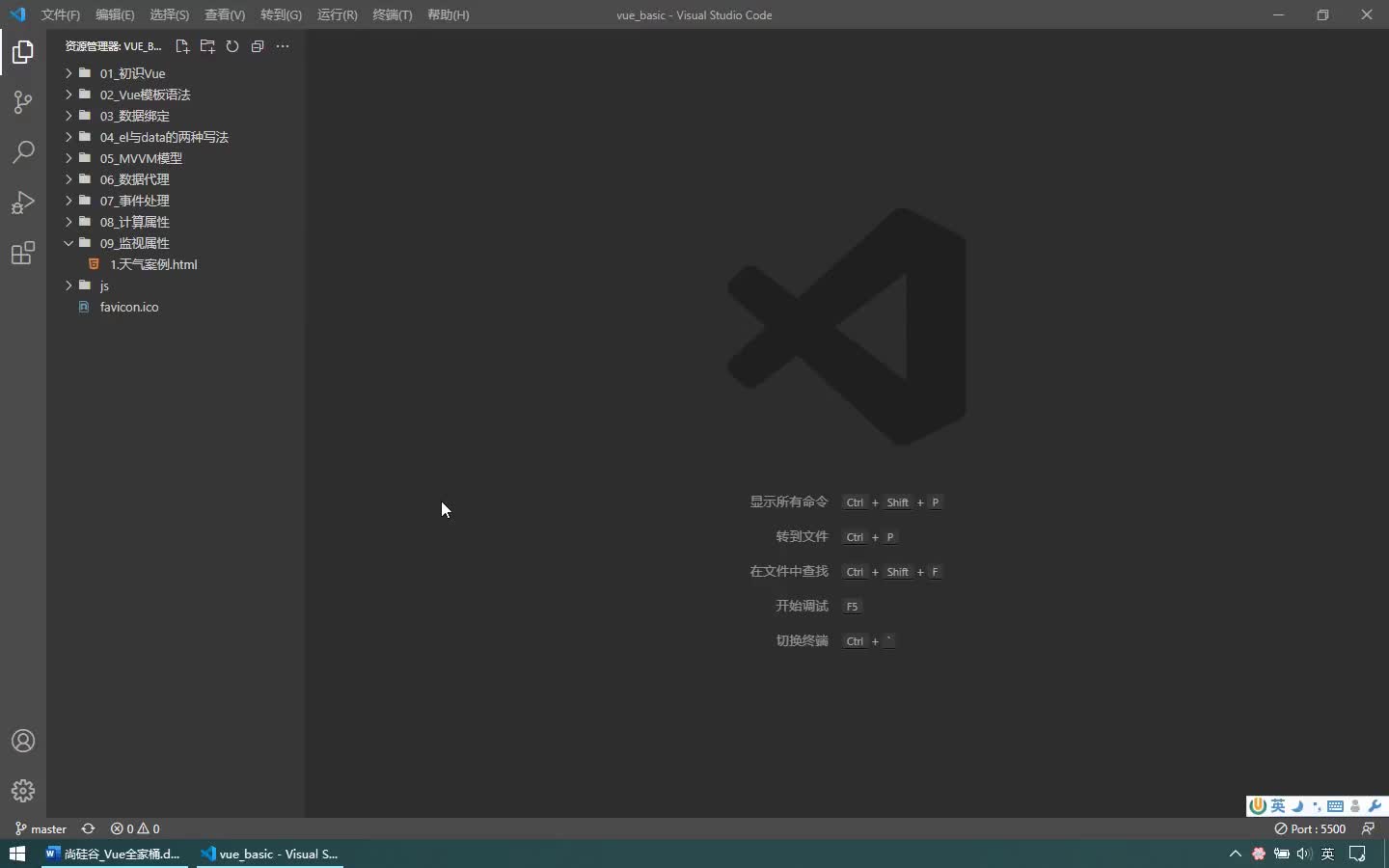Toggle IME language indicator in taskbar
Viewport: 1389px width, 868px height.
[1328, 854]
